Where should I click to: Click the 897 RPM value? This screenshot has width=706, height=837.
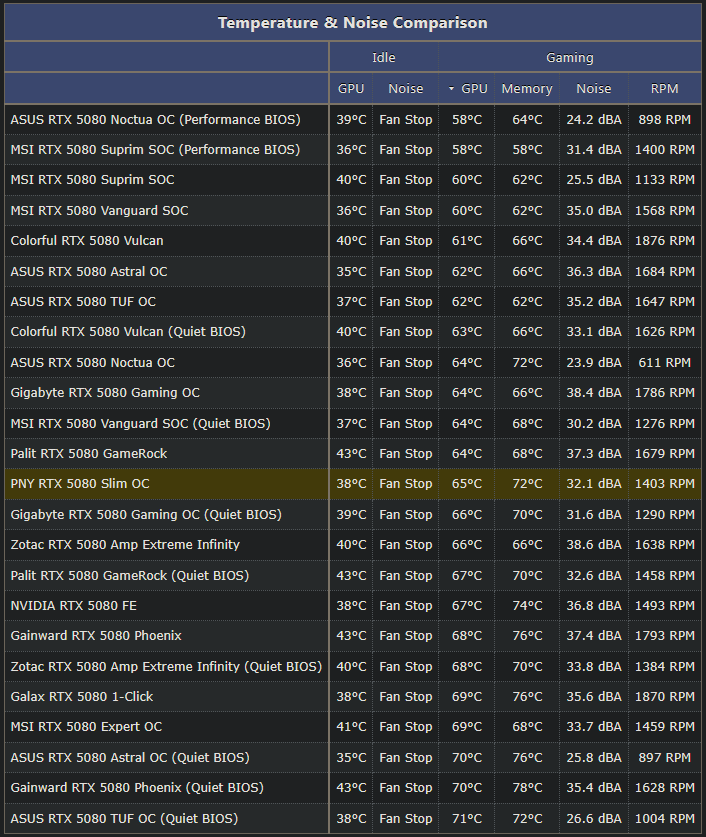pyautogui.click(x=664, y=757)
